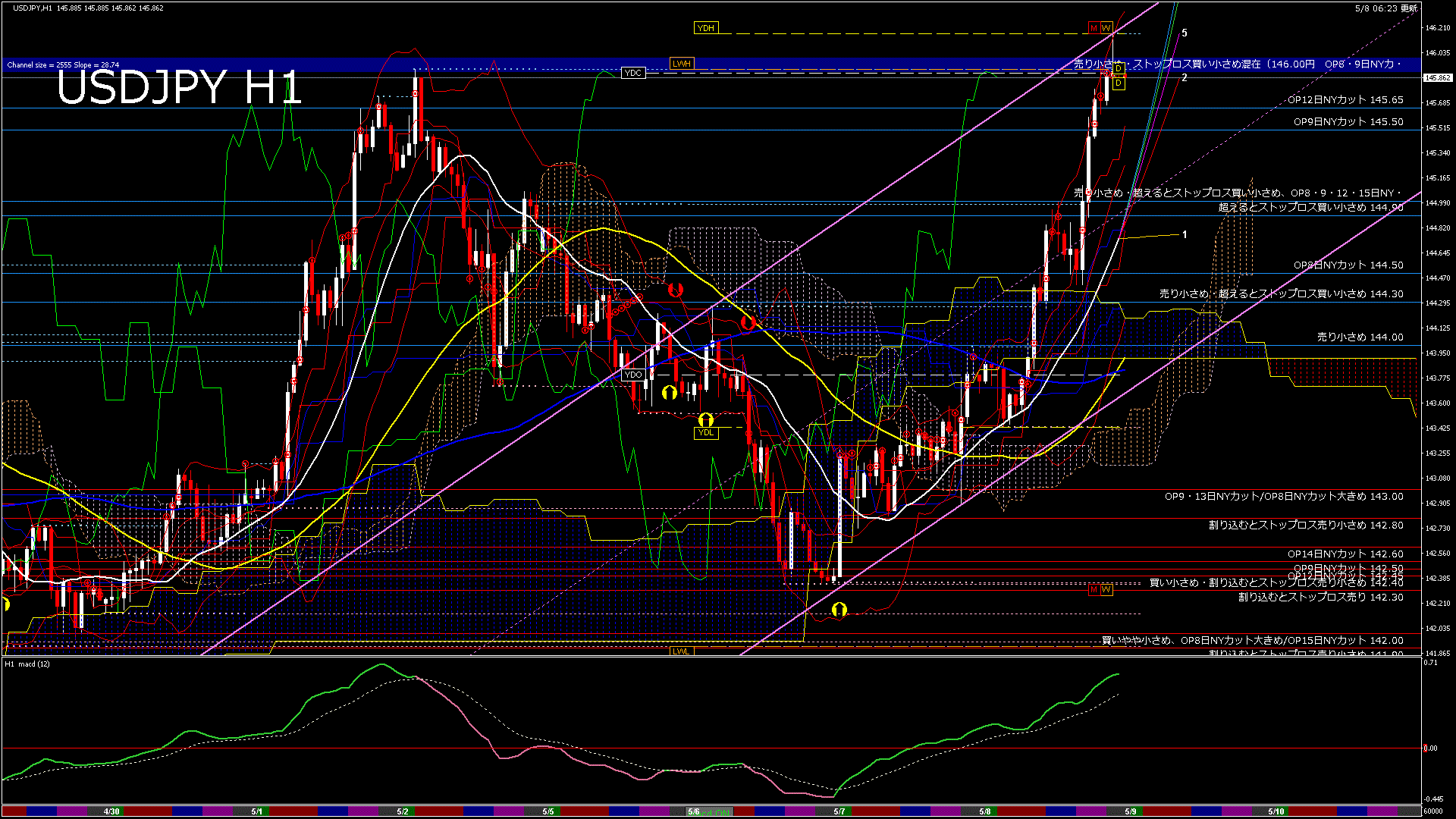
Task: Click the Channel size and Slope readout
Action: pos(63,64)
